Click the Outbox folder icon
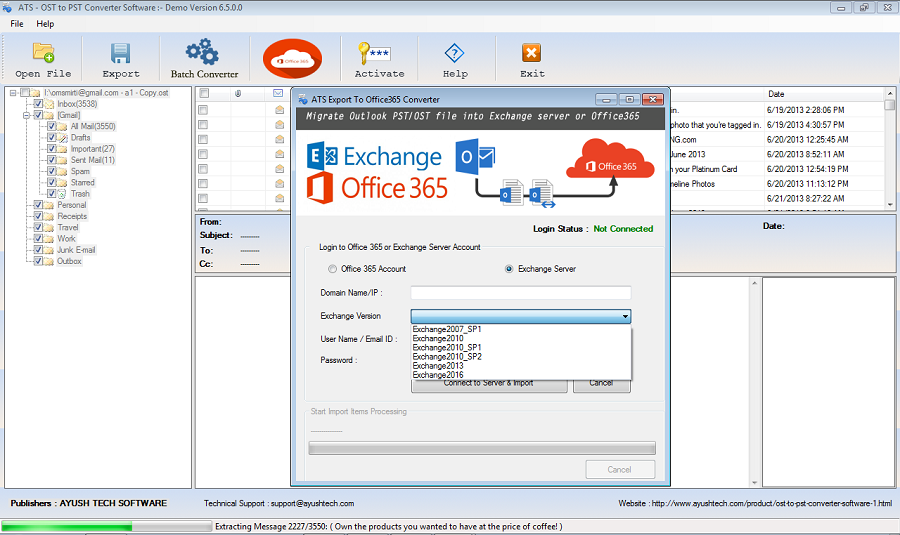Image resolution: width=900 pixels, height=535 pixels. pyautogui.click(x=49, y=261)
